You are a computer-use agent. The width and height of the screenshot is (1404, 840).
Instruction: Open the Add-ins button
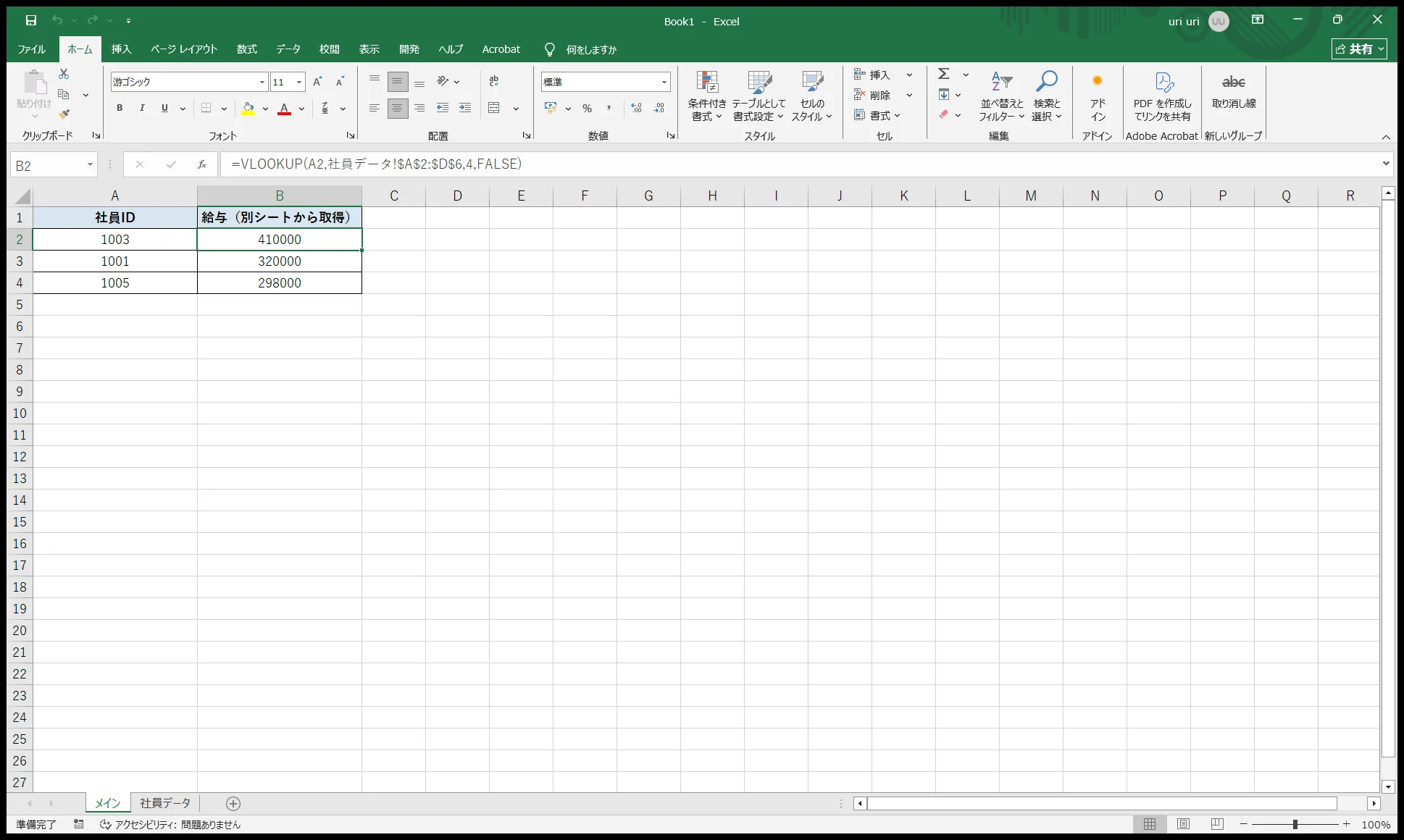click(x=1098, y=96)
